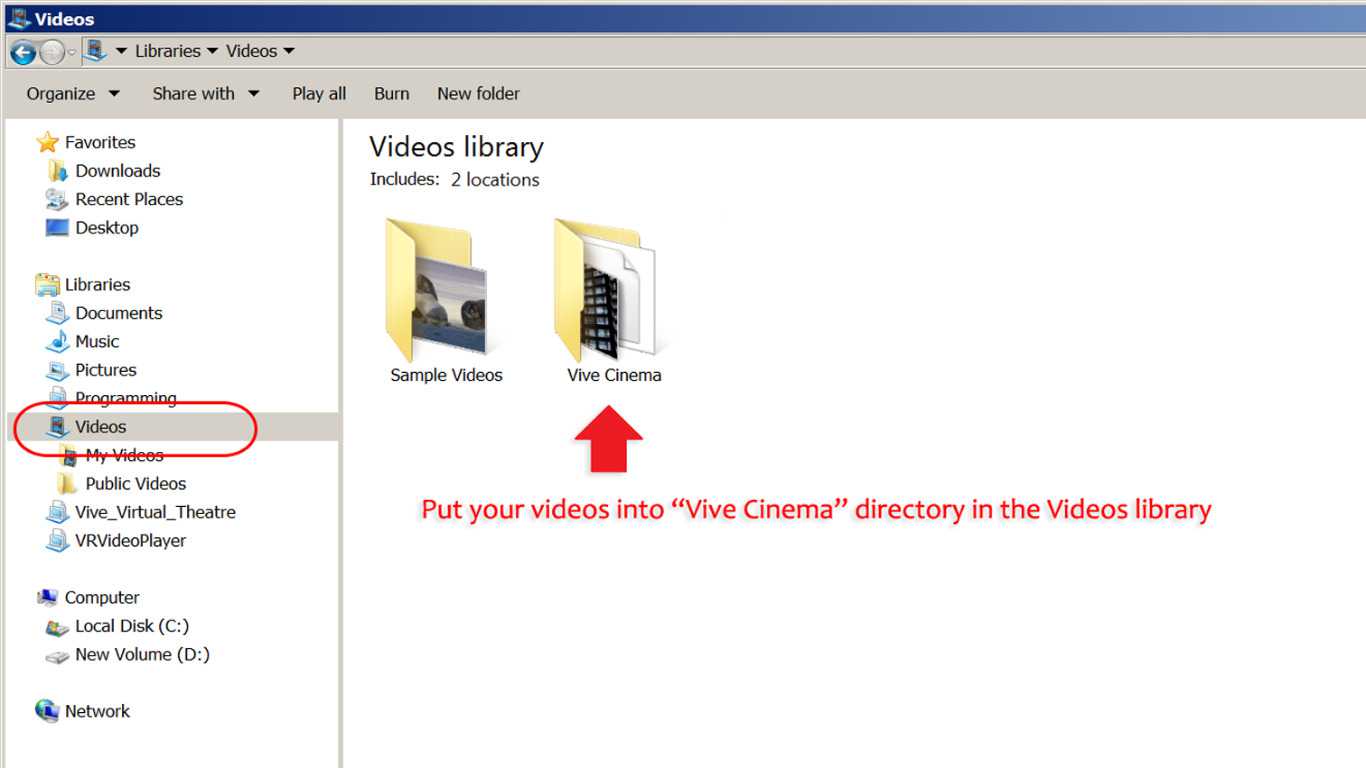The height and width of the screenshot is (768, 1366).
Task: Click the Vive_Virtual_Theatre library icon
Action: coord(58,513)
